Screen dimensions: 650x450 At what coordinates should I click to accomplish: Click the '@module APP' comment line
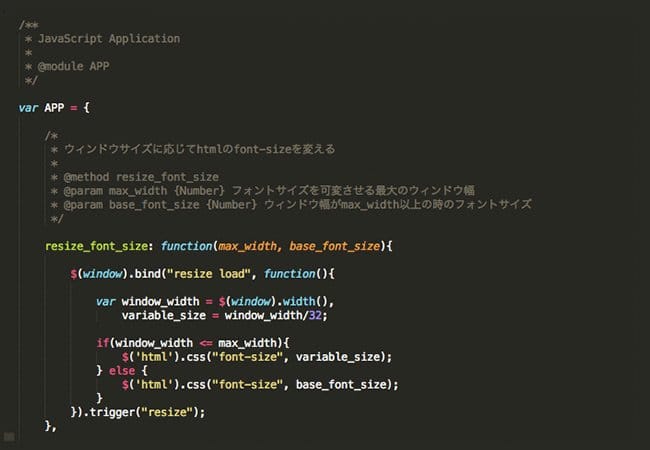[x=73, y=66]
